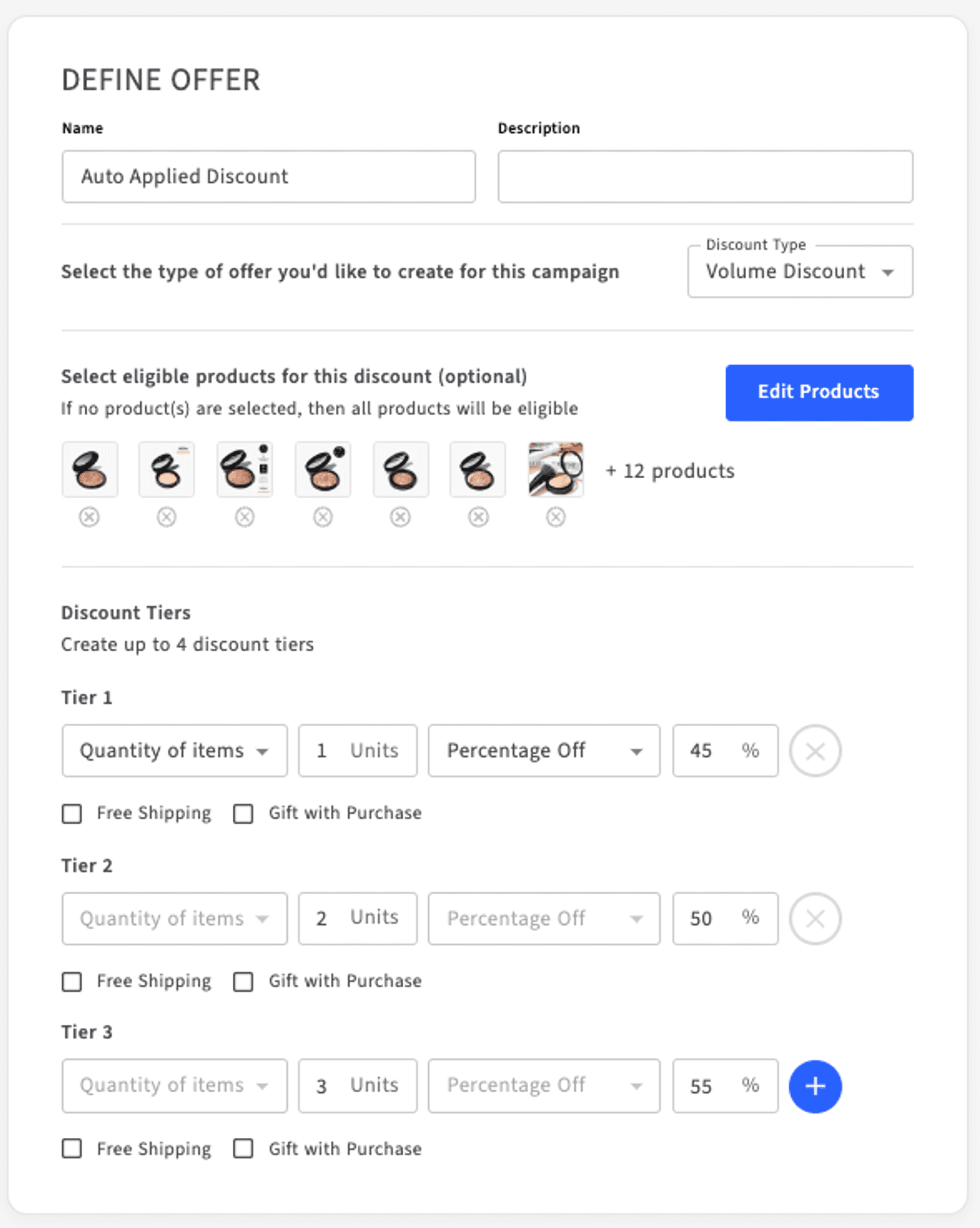Click the Edit Products button

819,393
